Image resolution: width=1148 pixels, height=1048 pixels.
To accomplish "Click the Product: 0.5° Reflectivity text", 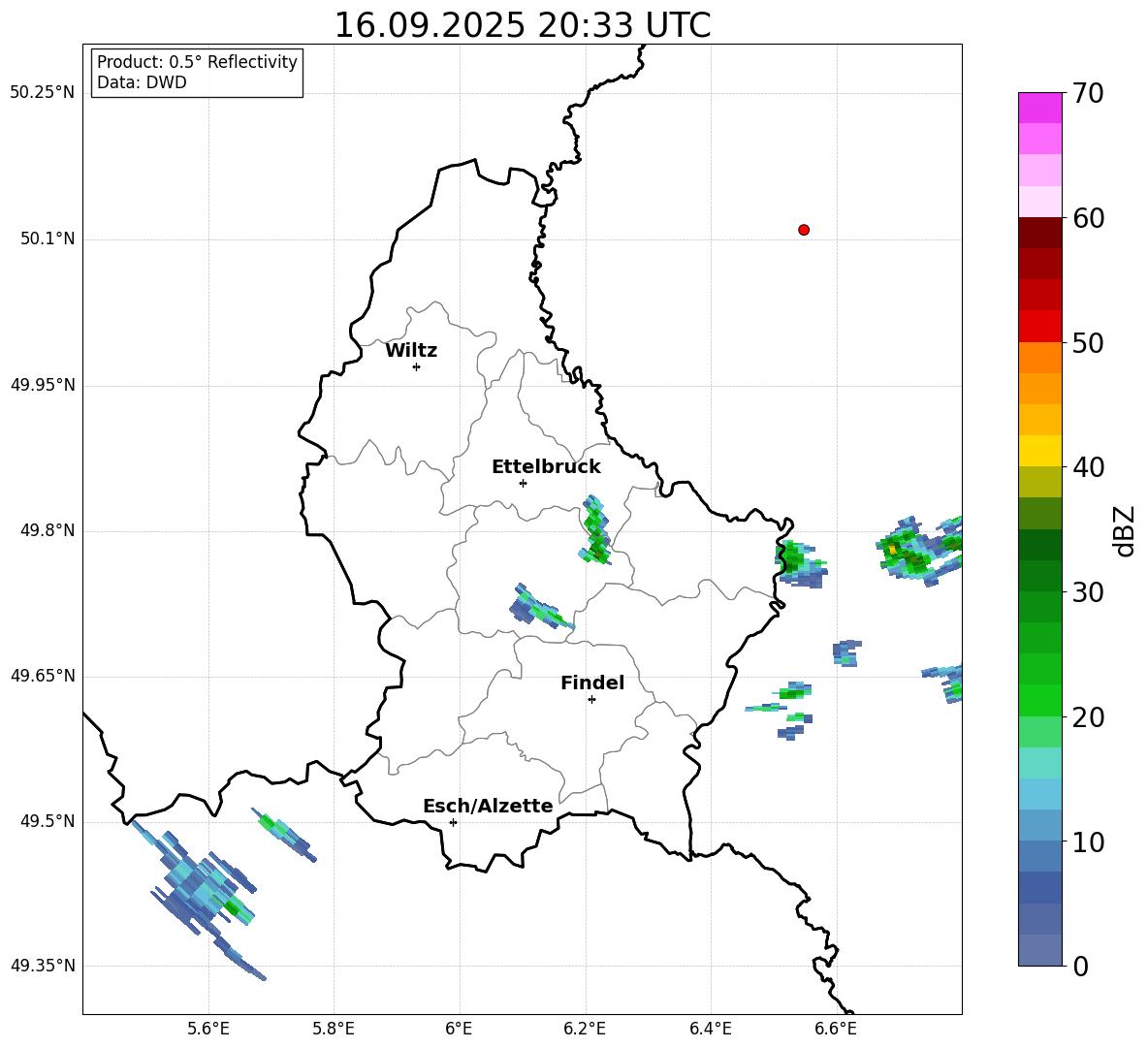I will [197, 62].
